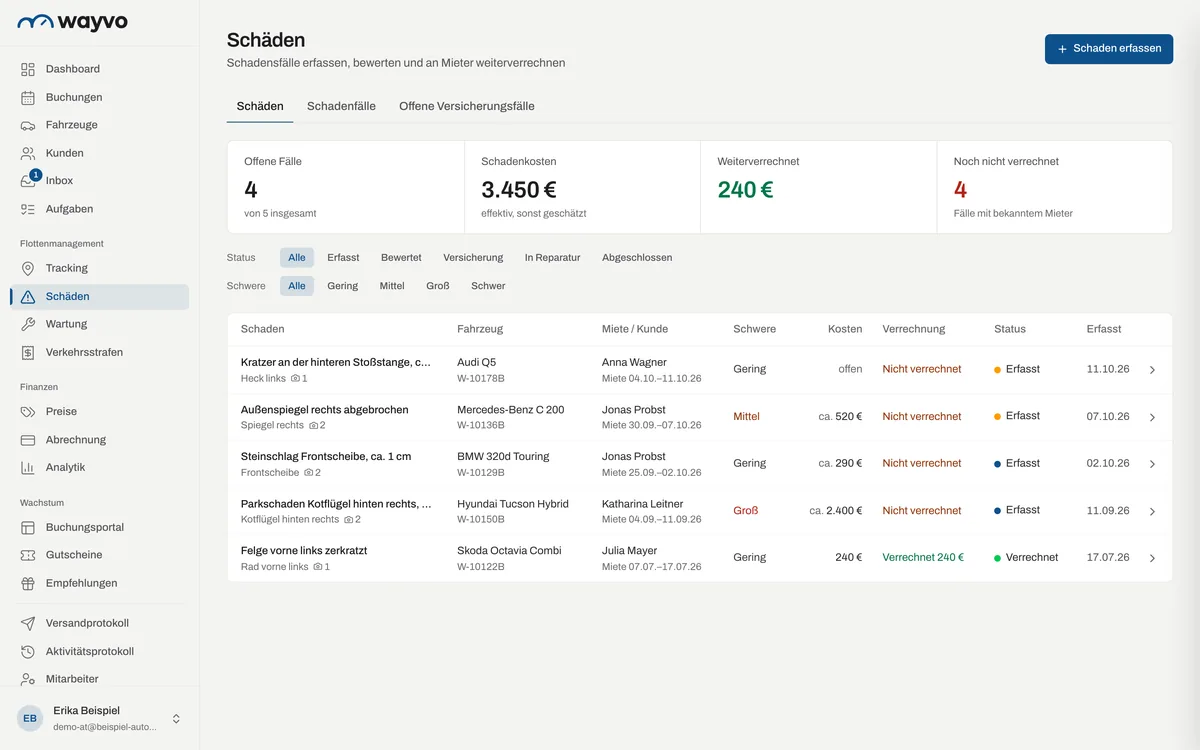Click the Empfehlungen gift icon
The width and height of the screenshot is (1200, 750).
click(x=28, y=583)
